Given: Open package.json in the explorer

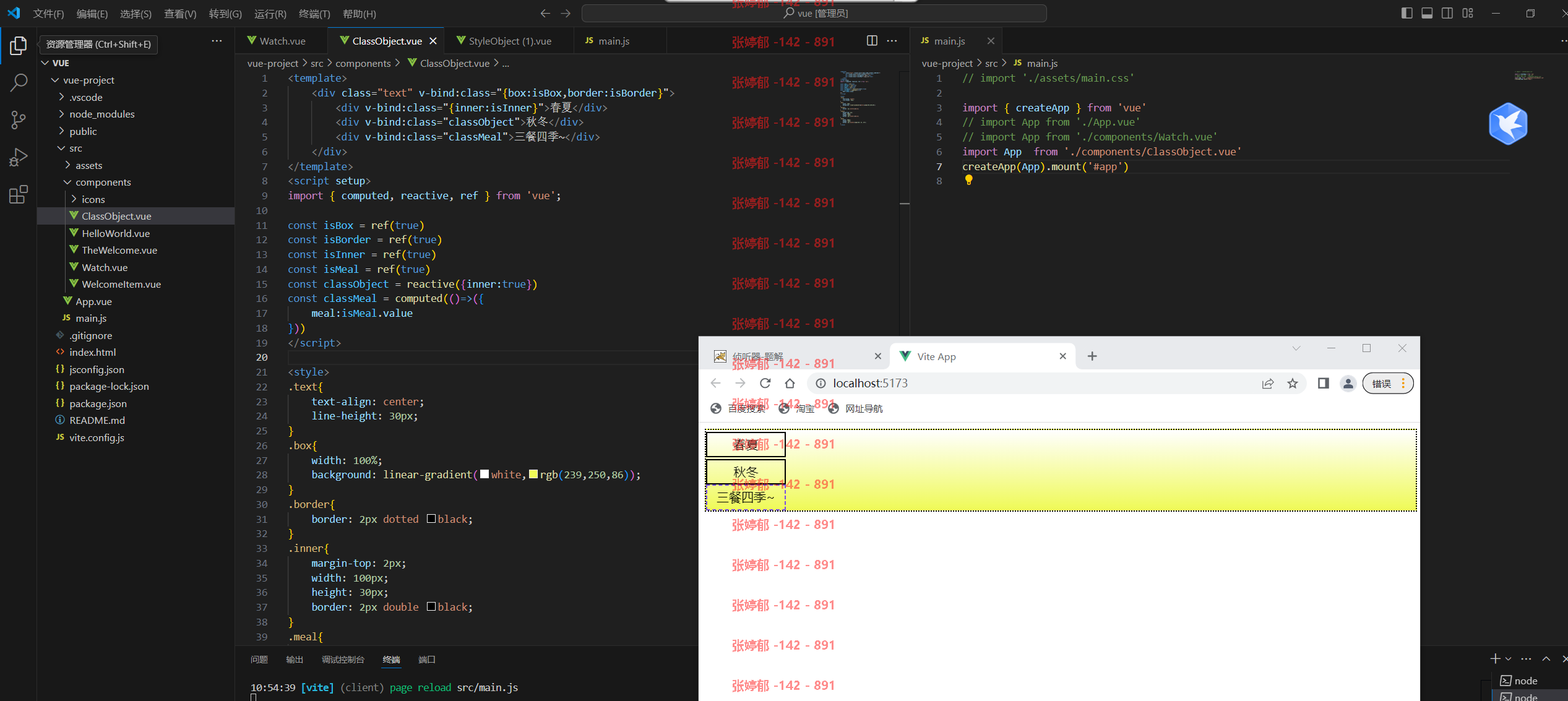Looking at the screenshot, I should click(x=98, y=403).
